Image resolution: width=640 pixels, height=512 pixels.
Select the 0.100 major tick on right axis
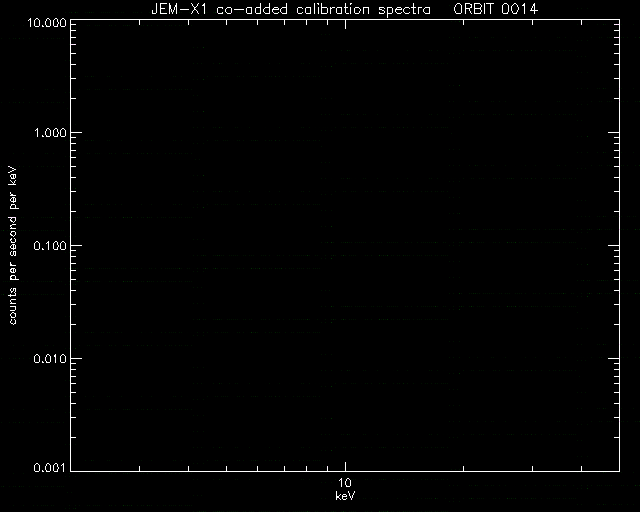[x=614, y=245]
